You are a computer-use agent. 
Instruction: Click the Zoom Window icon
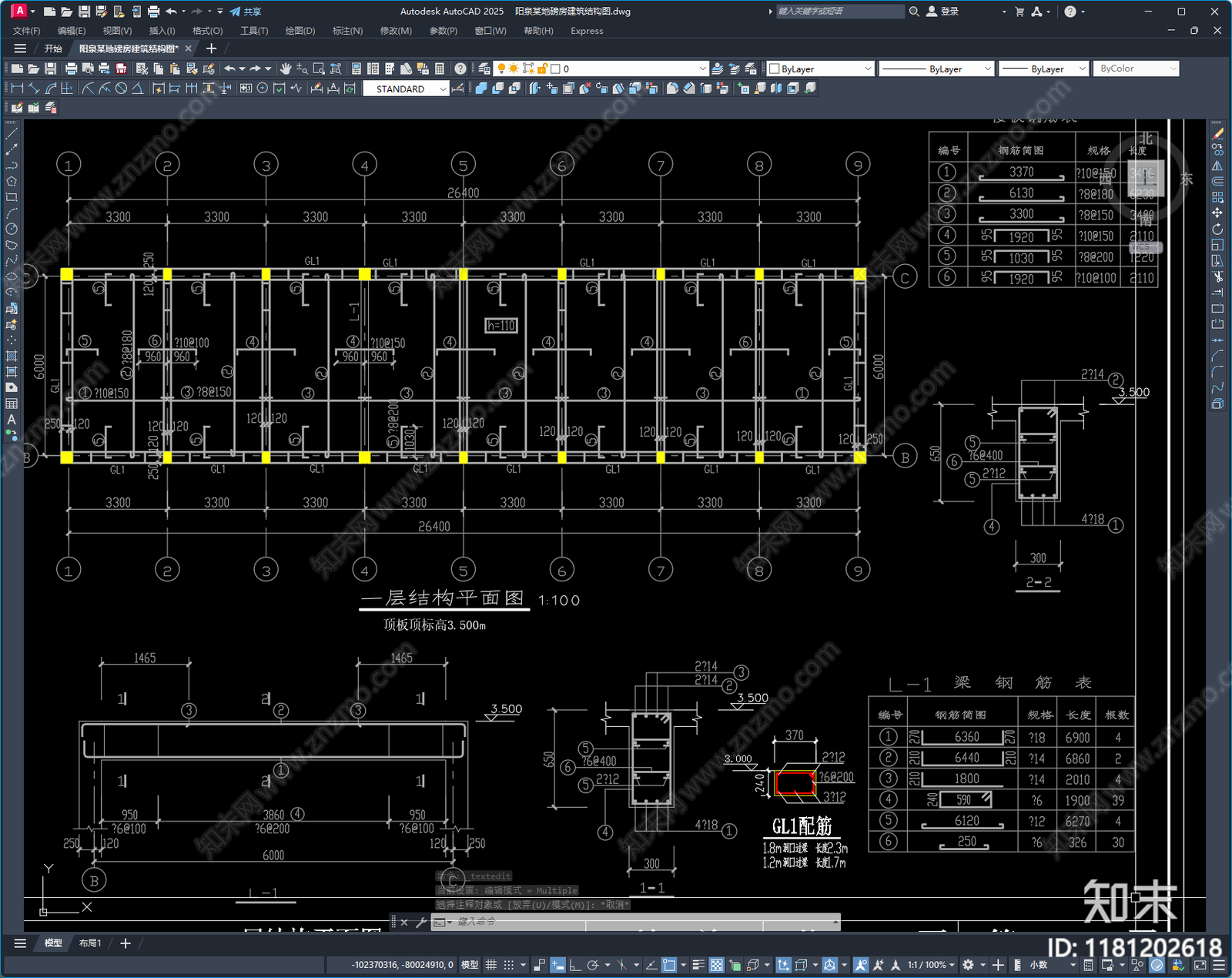pyautogui.click(x=319, y=69)
